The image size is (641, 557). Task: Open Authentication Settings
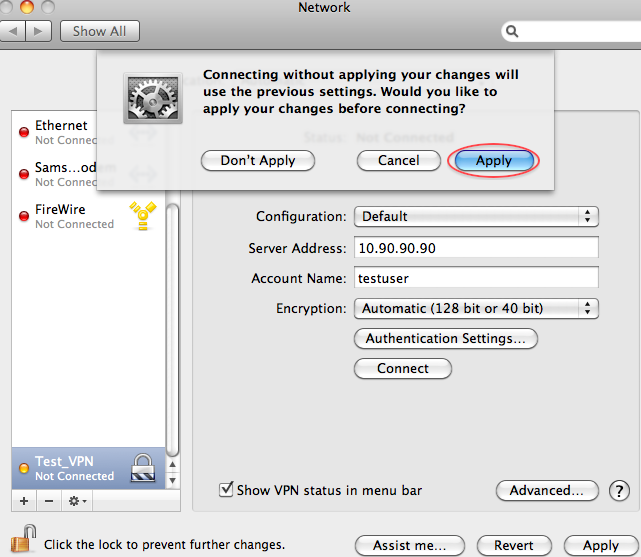[445, 339]
